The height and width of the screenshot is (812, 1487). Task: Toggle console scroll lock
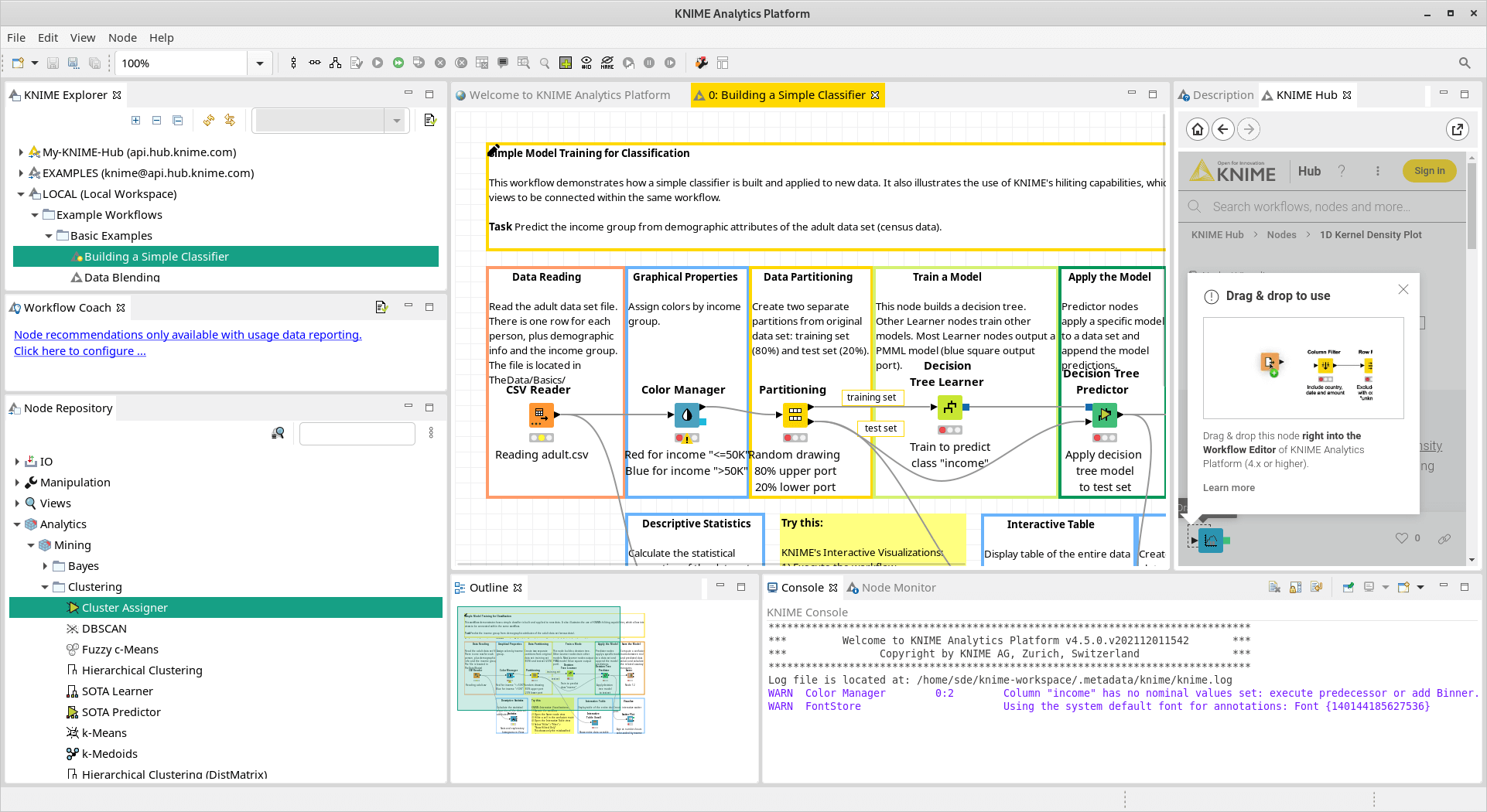[1296, 588]
